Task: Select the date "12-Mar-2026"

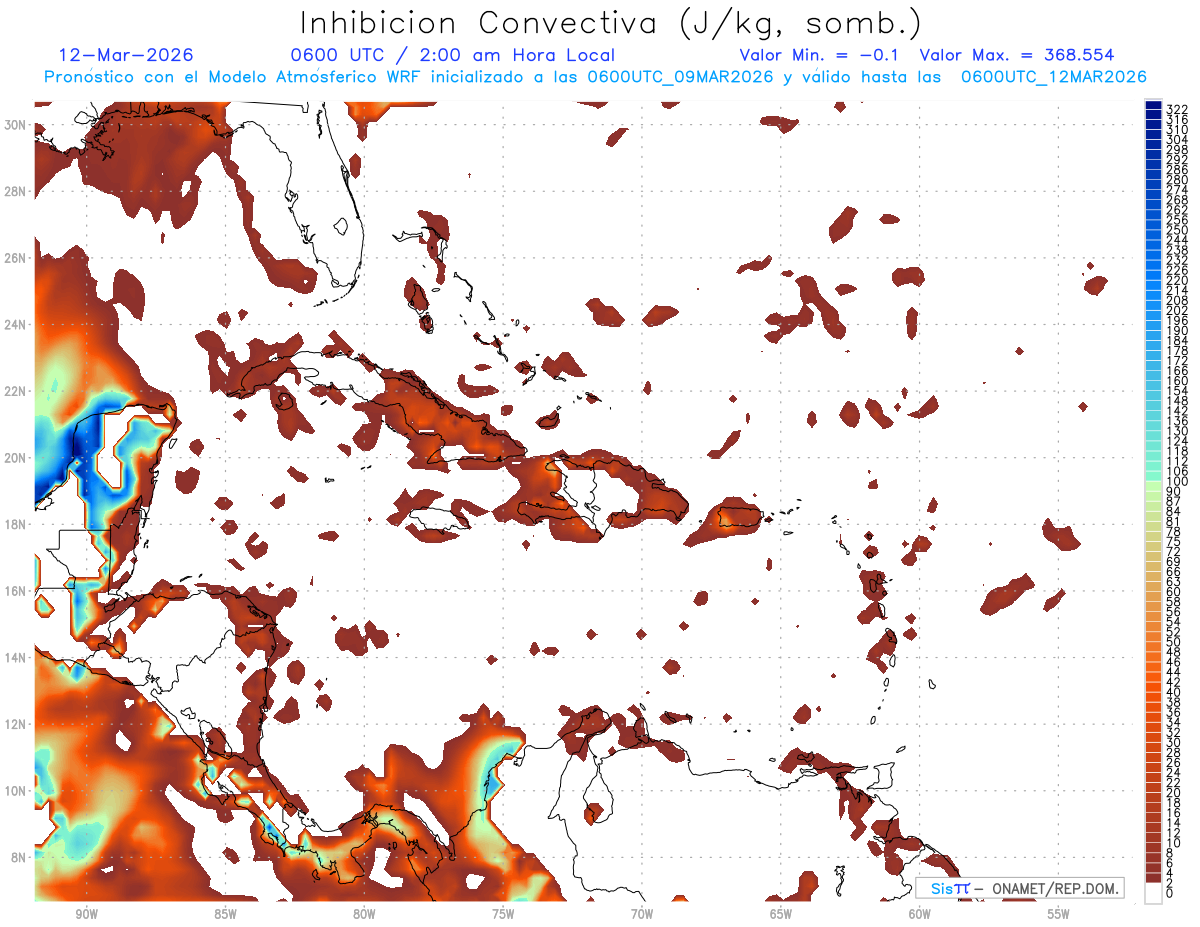Action: click(x=126, y=55)
